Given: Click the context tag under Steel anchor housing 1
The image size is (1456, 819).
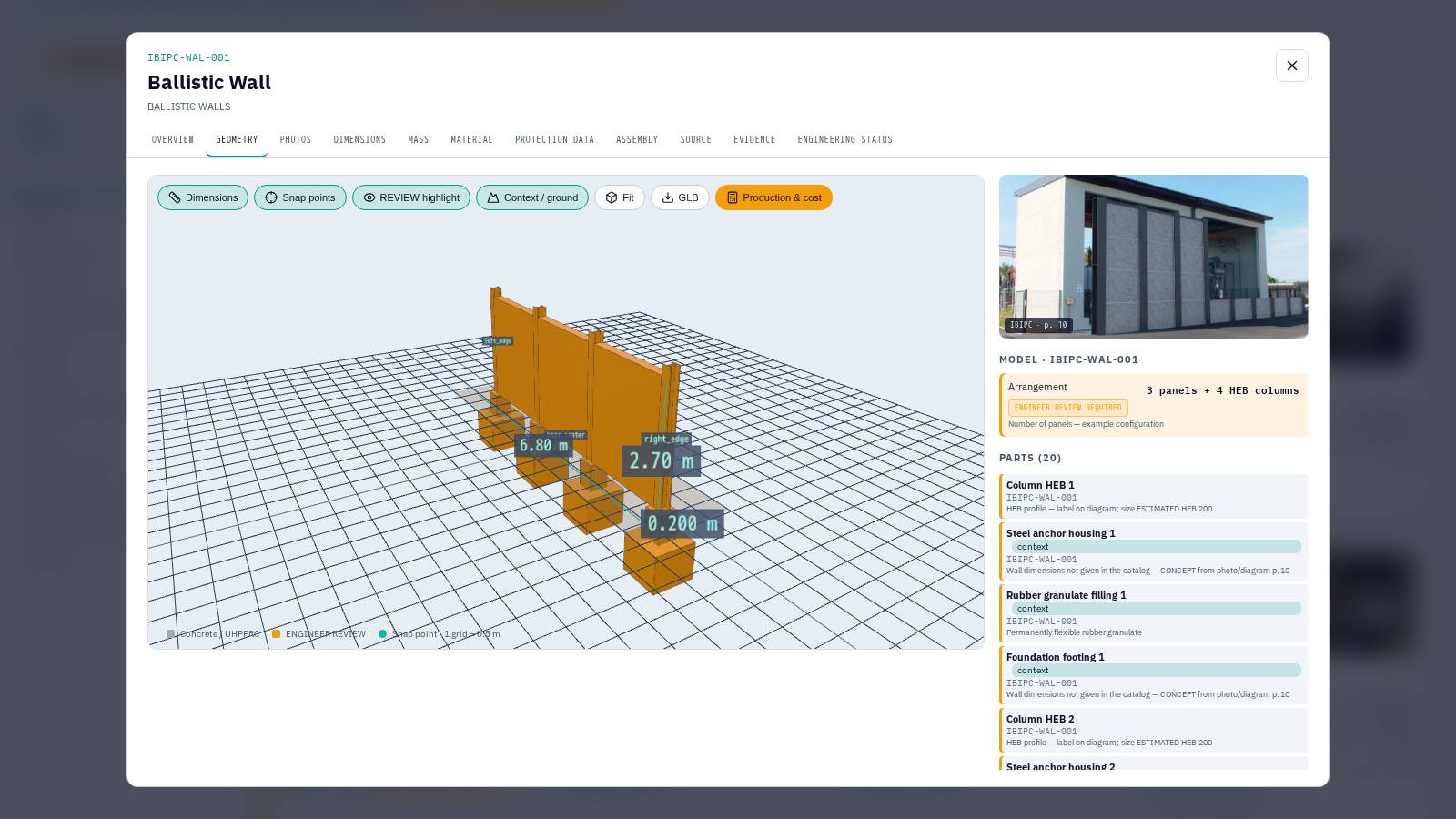Looking at the screenshot, I should [1157, 547].
